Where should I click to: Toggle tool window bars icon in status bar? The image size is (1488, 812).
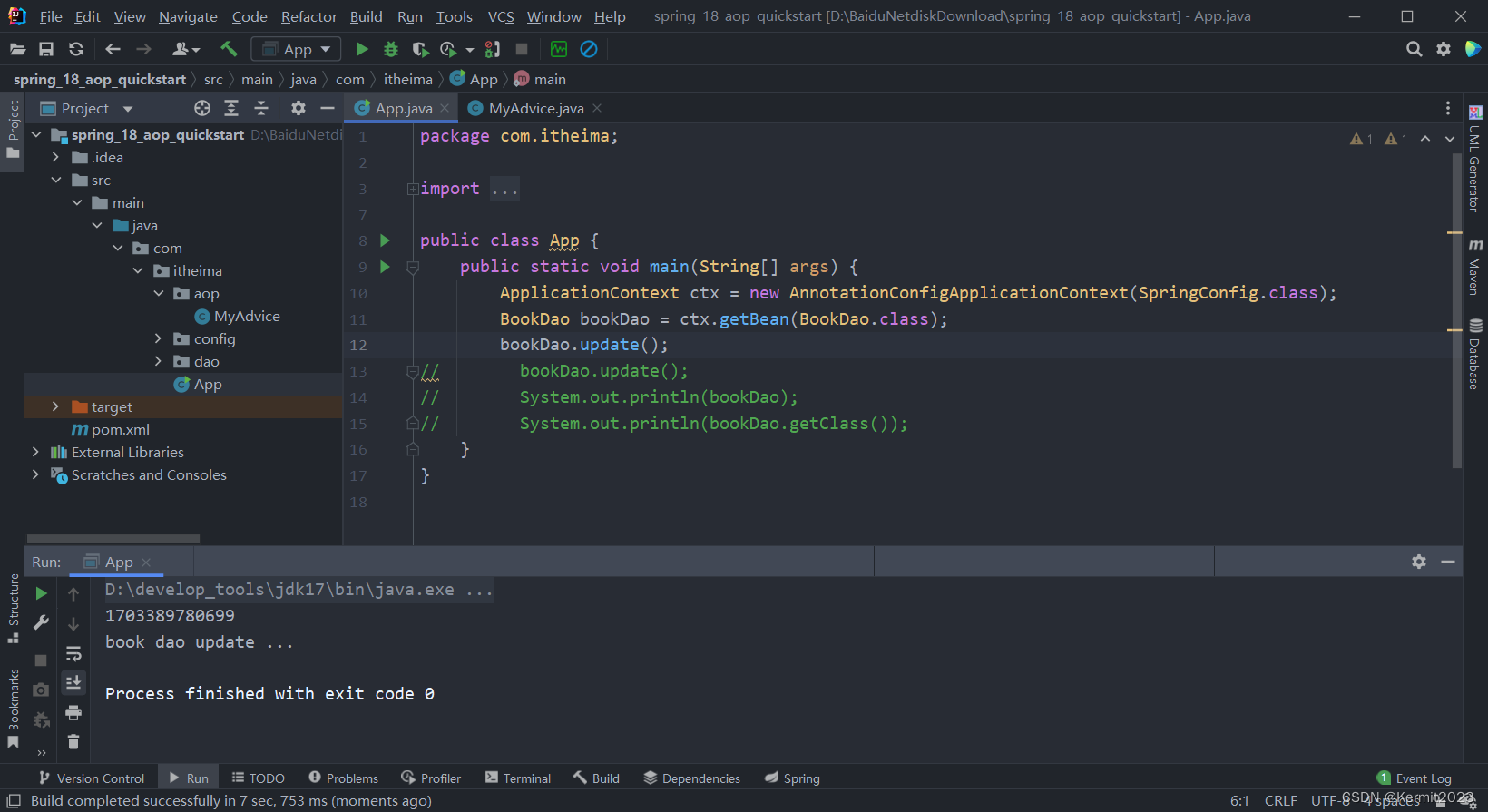point(14,801)
